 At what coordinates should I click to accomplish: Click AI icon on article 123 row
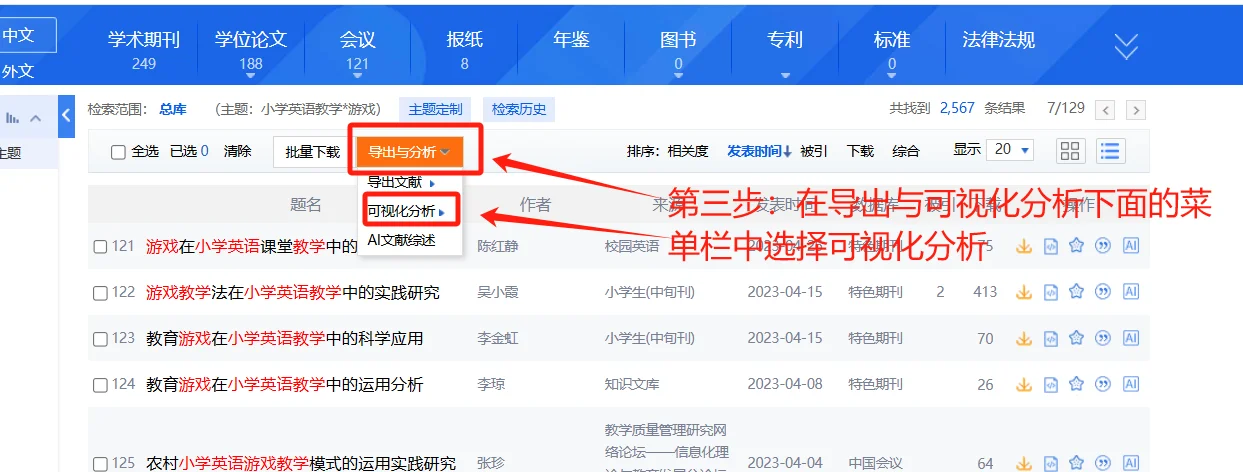click(x=1131, y=338)
